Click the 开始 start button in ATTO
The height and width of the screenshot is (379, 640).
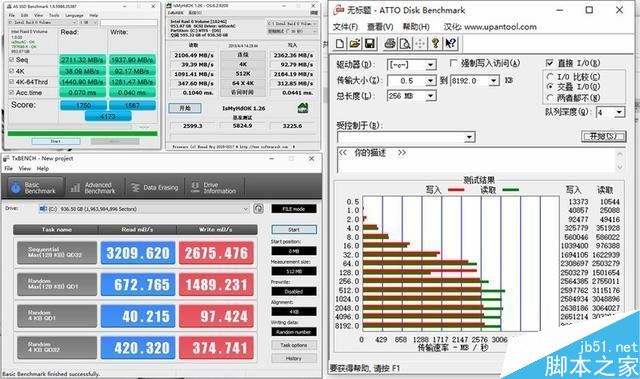pos(603,137)
